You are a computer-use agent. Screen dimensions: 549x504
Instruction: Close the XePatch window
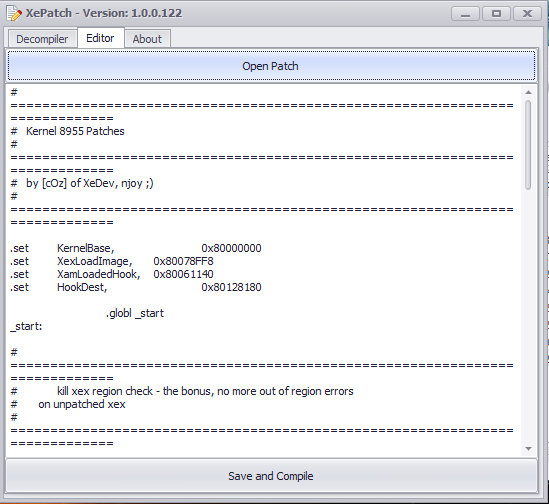(x=527, y=14)
